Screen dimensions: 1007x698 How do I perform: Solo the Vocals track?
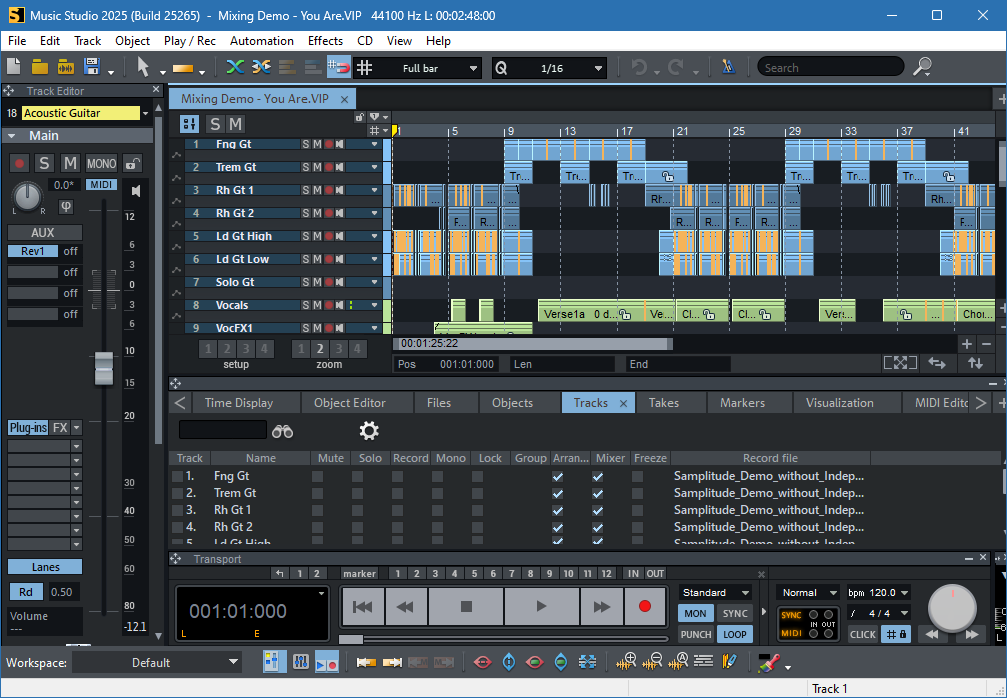[305, 305]
